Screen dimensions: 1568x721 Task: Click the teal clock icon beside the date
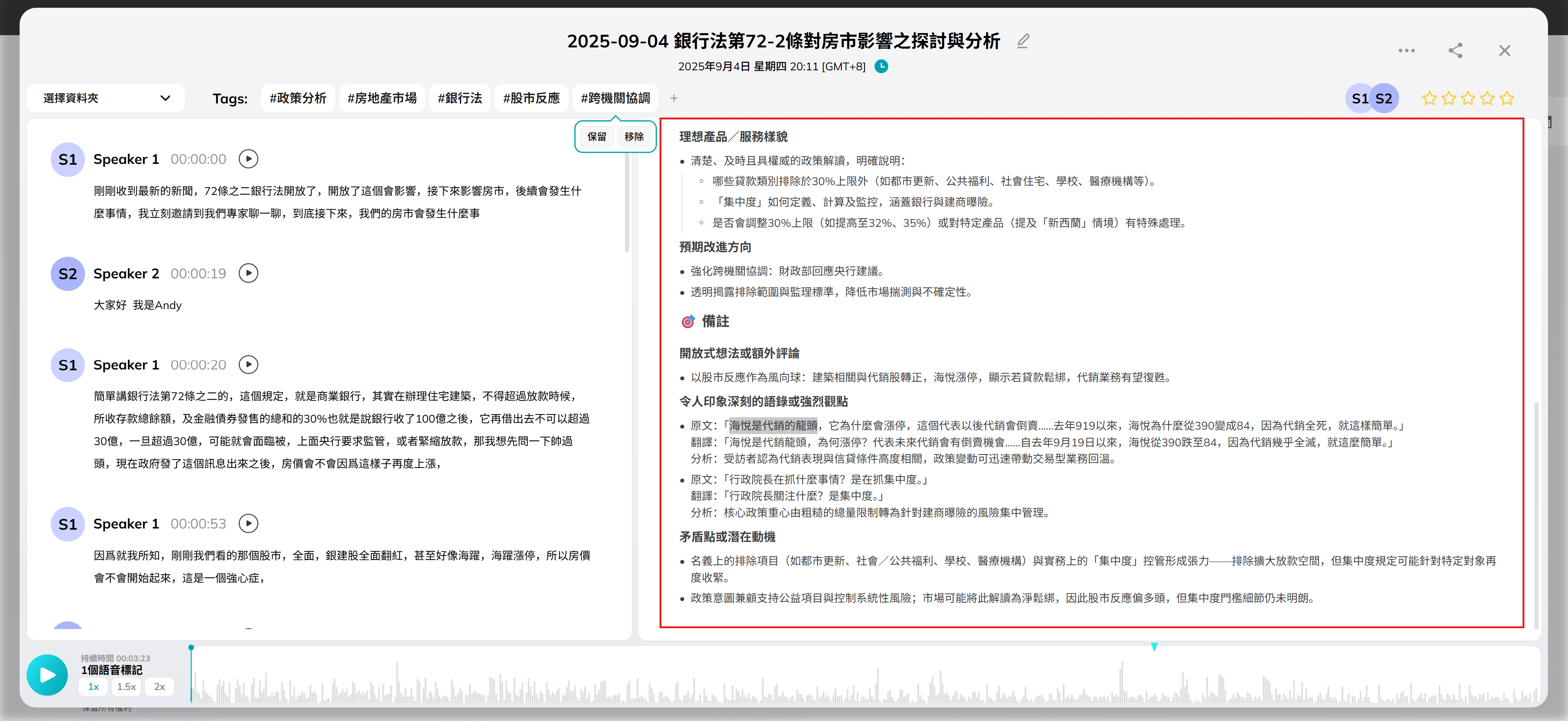coord(881,66)
